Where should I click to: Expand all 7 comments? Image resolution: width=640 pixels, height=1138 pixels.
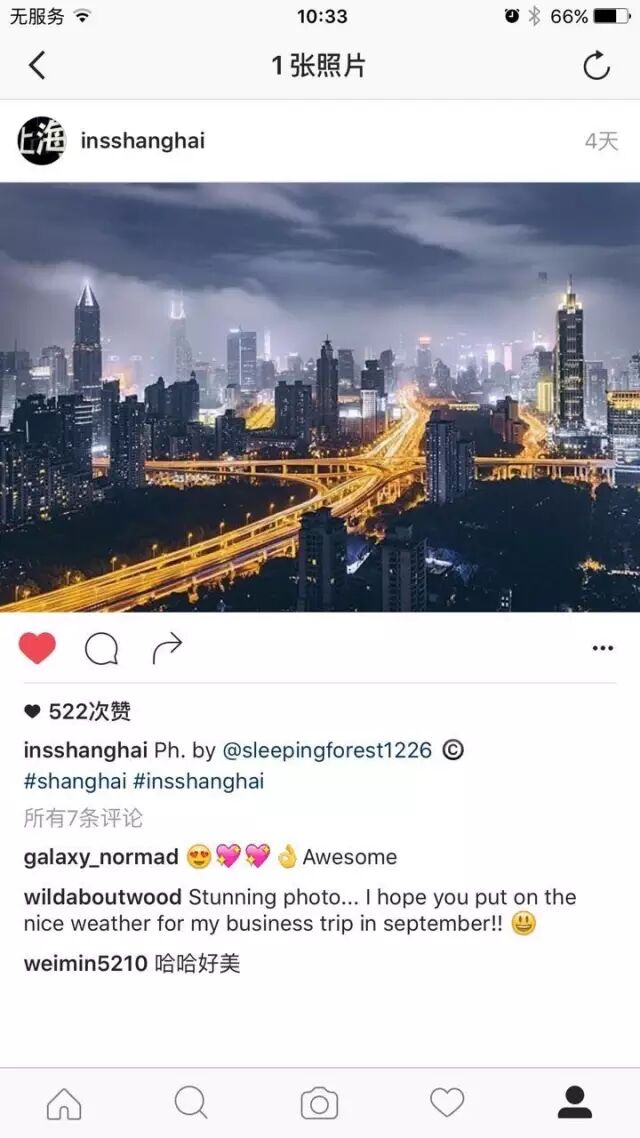coord(83,819)
